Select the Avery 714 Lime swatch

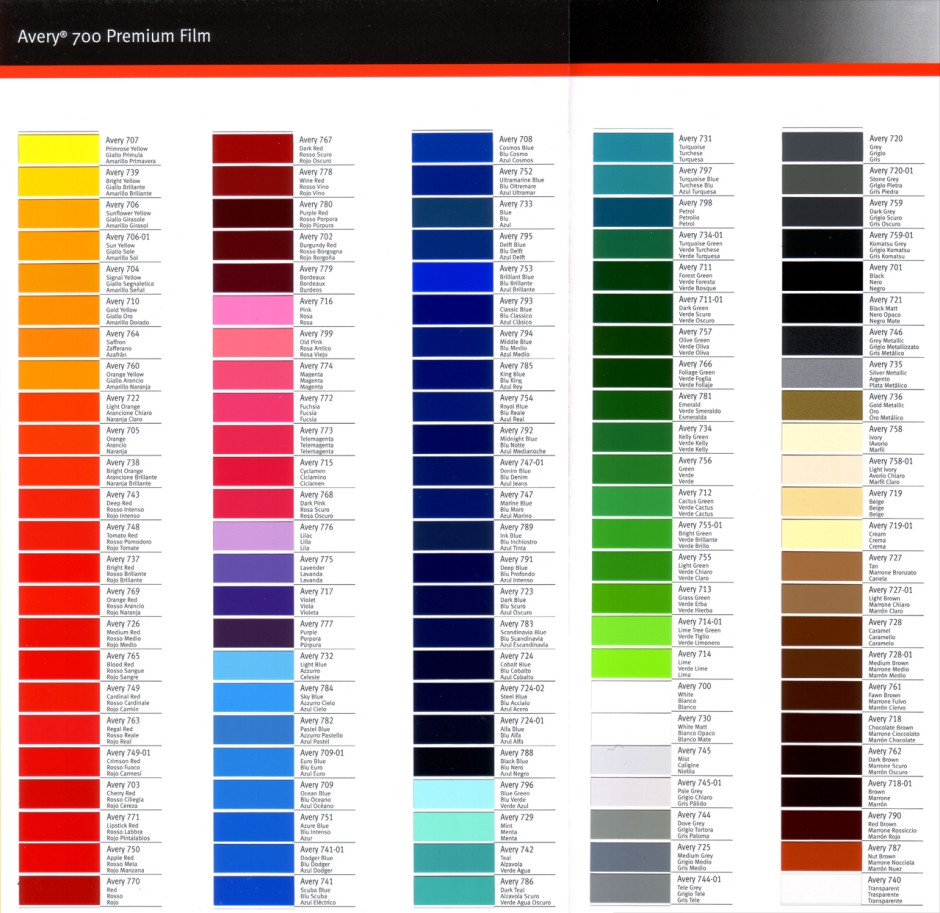click(634, 662)
